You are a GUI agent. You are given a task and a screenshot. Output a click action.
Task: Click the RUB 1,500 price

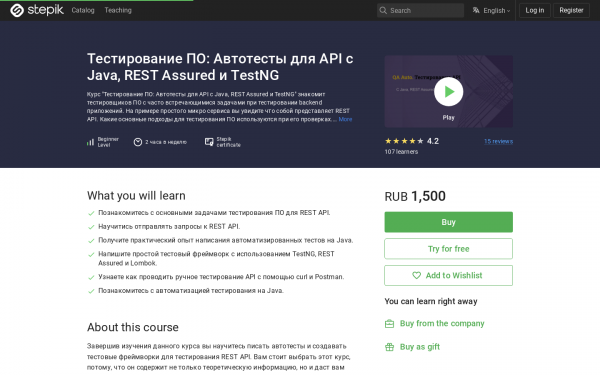point(415,196)
